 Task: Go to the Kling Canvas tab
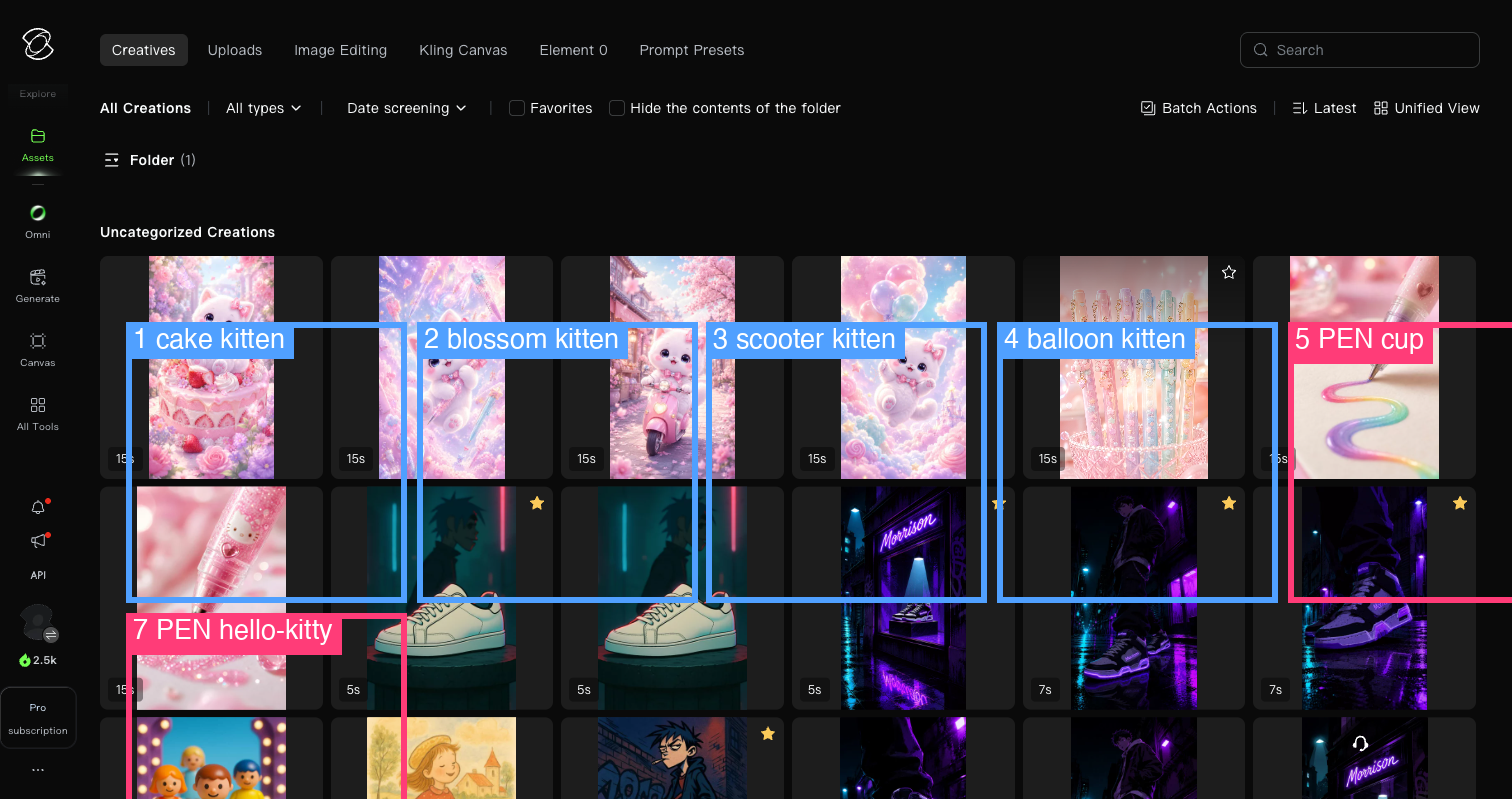click(x=463, y=50)
